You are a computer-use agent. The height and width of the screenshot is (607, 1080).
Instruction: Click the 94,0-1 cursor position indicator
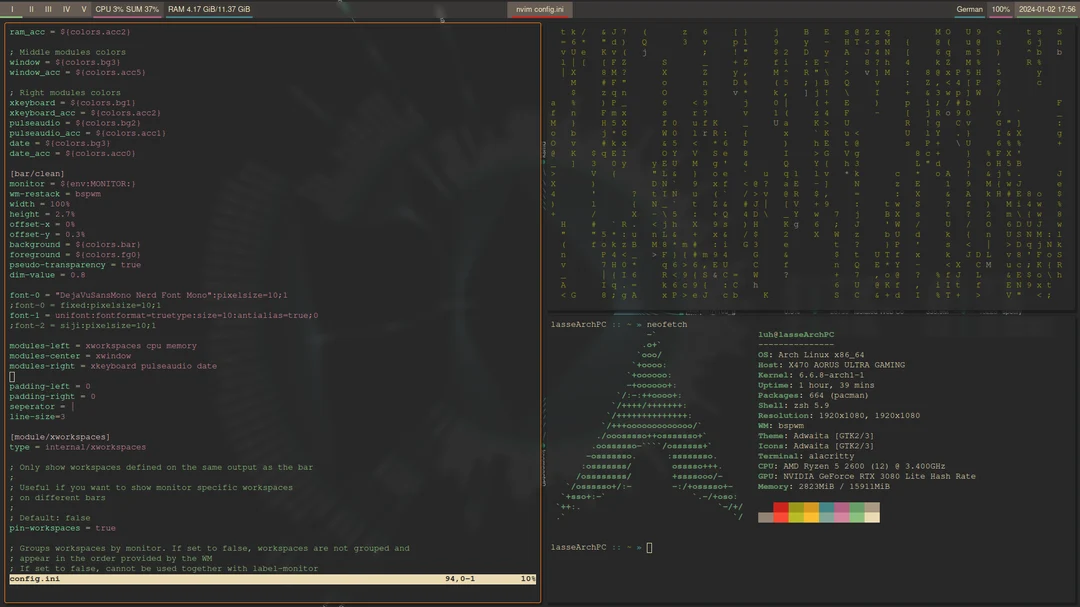click(x=458, y=578)
